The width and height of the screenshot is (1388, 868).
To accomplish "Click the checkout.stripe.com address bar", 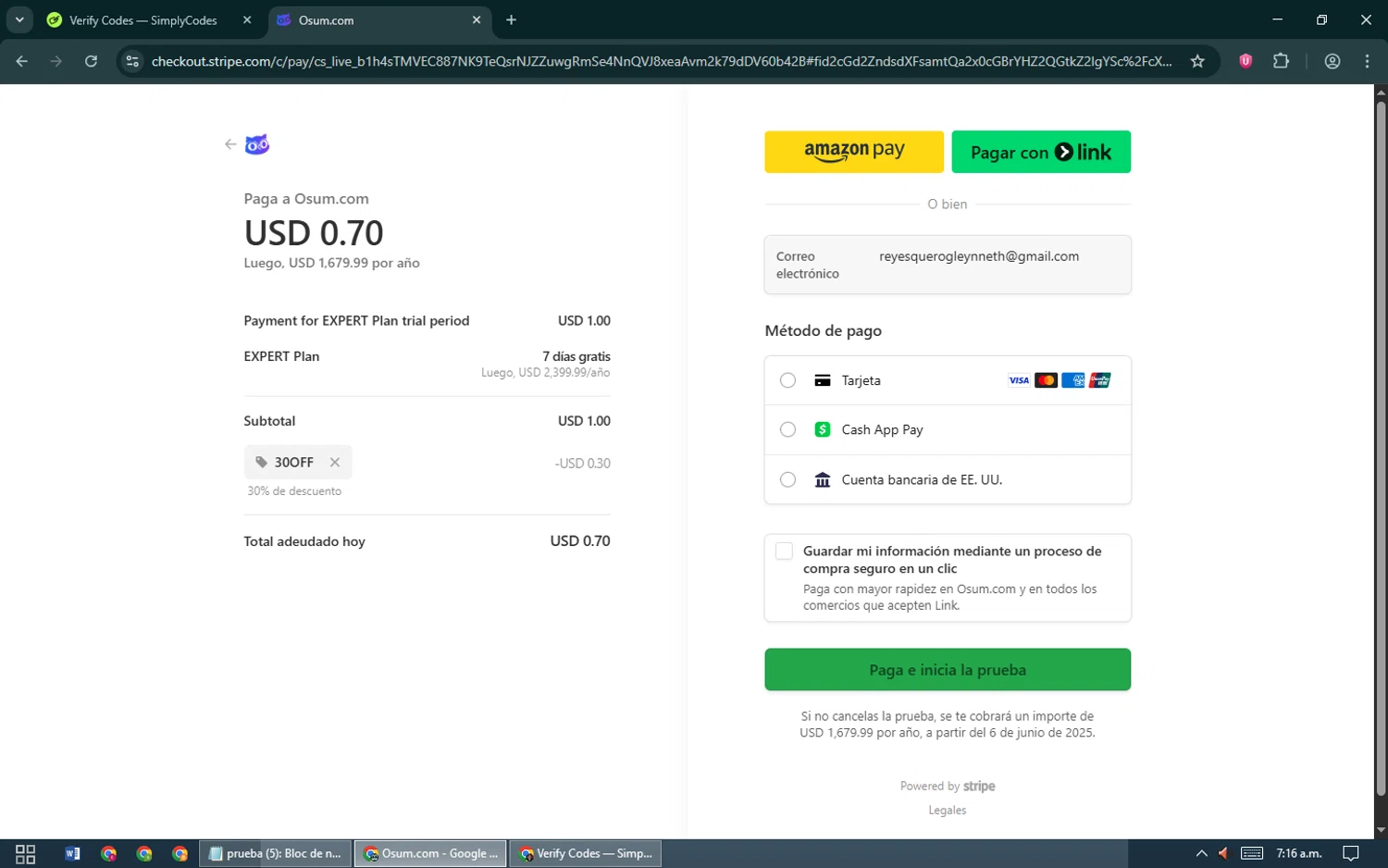I will (661, 61).
